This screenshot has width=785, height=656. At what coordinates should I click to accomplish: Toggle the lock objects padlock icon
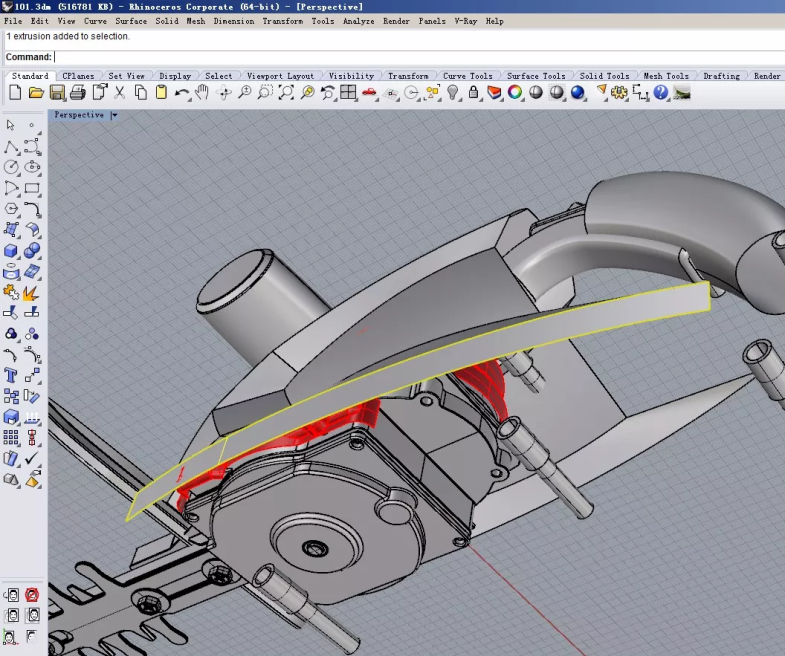pyautogui.click(x=473, y=93)
